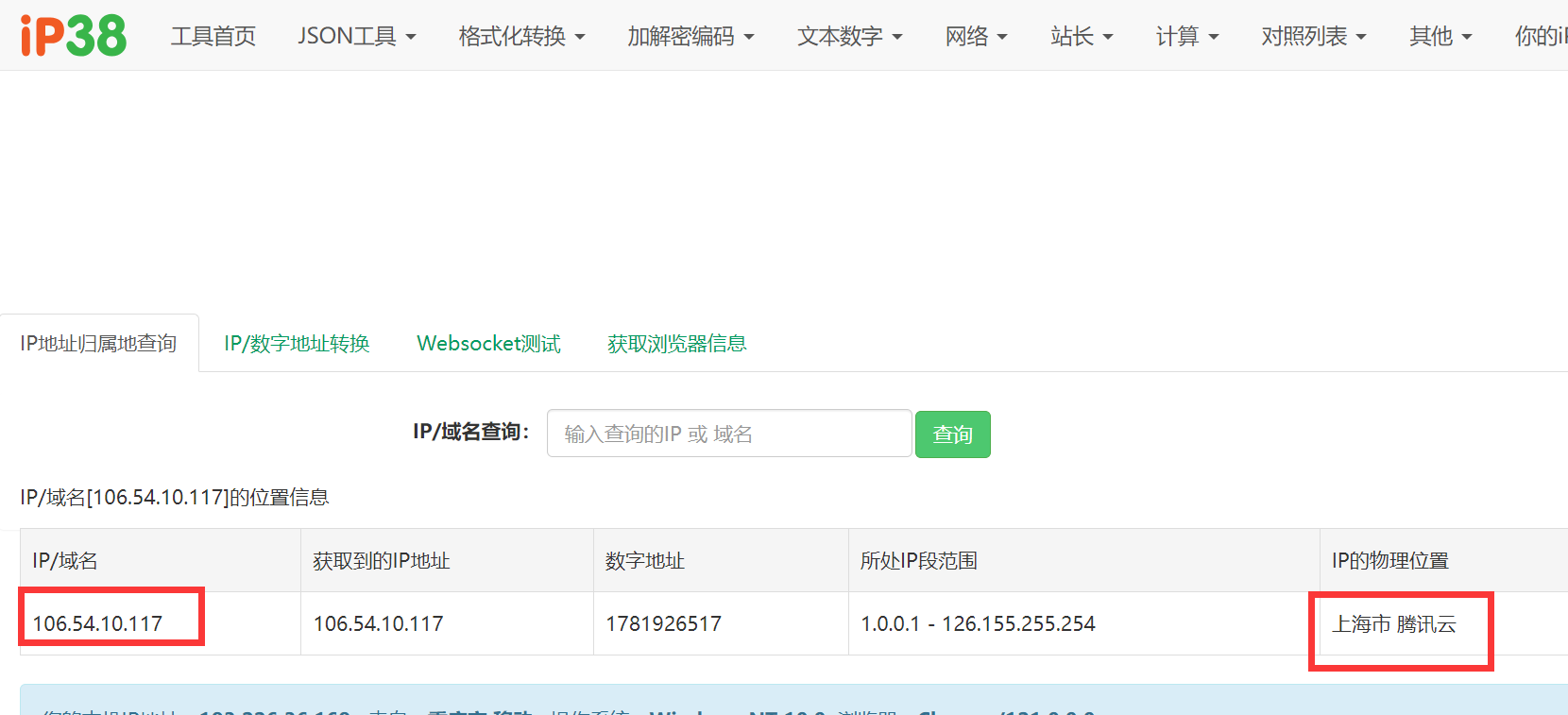The width and height of the screenshot is (1568, 715).
Task: Focus the IP or domain query input
Action: (729, 434)
